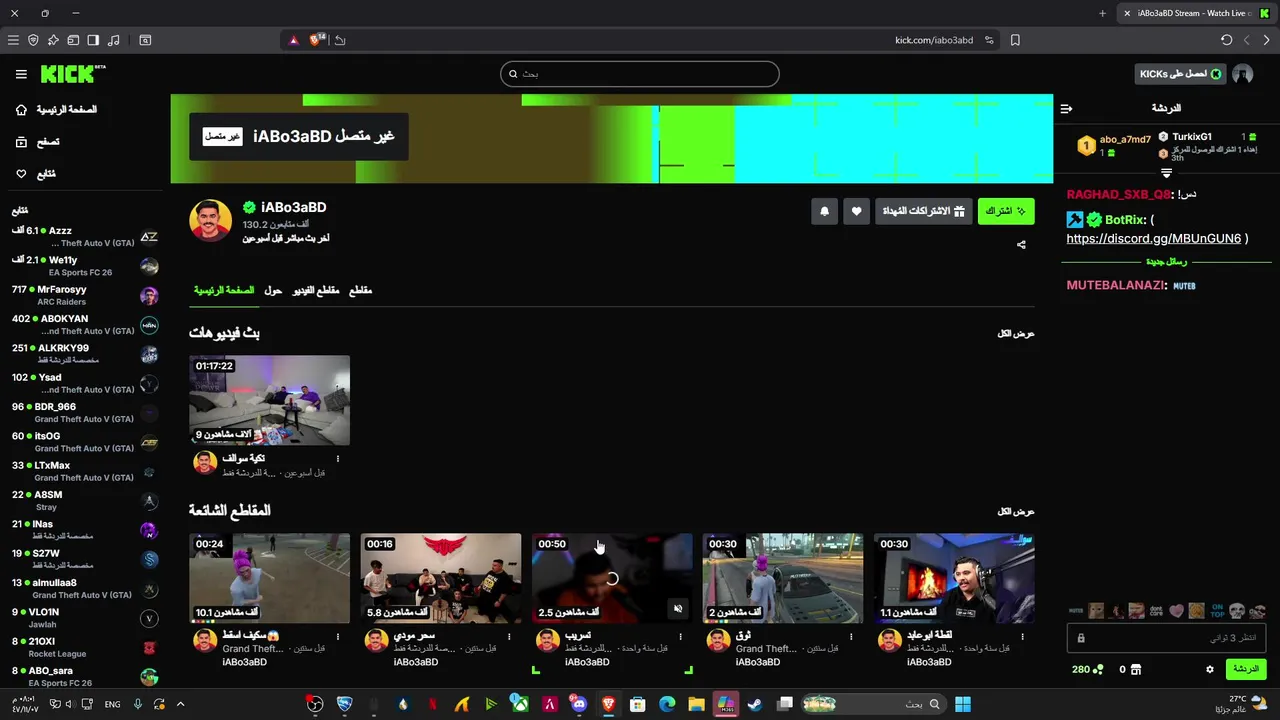Toggle notification bell for iABo3aBD
The width and height of the screenshot is (1280, 720).
pos(824,211)
